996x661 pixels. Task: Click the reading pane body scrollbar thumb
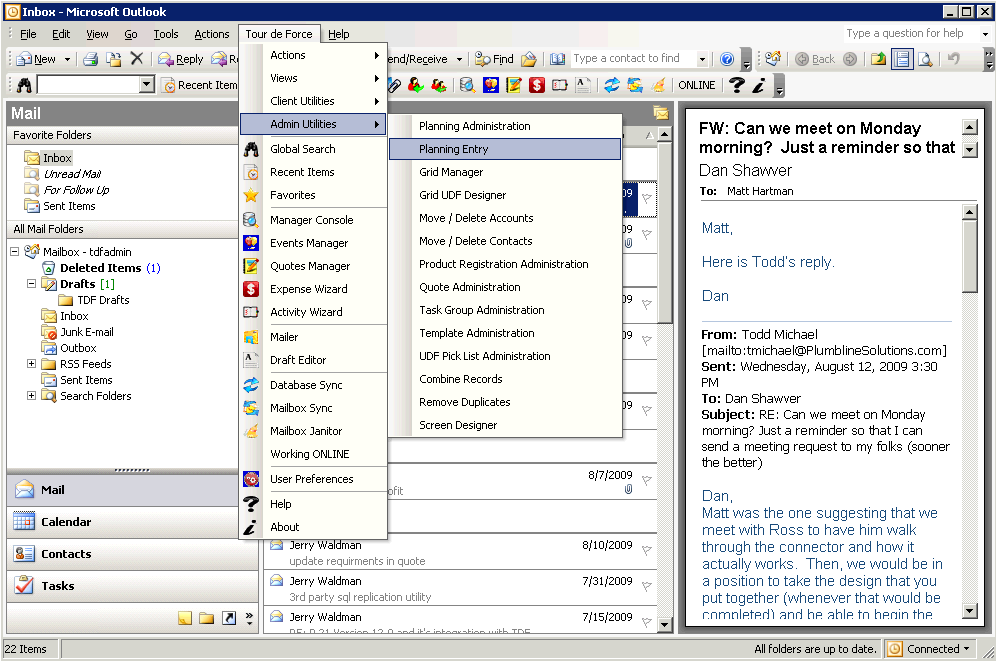(x=969, y=257)
